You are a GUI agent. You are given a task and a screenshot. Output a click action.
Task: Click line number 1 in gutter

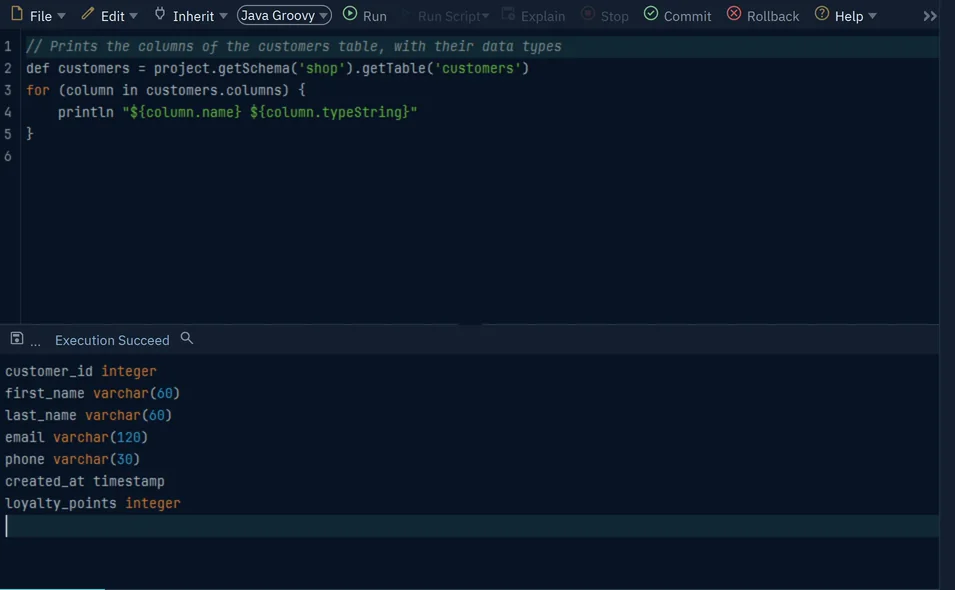[x=8, y=46]
